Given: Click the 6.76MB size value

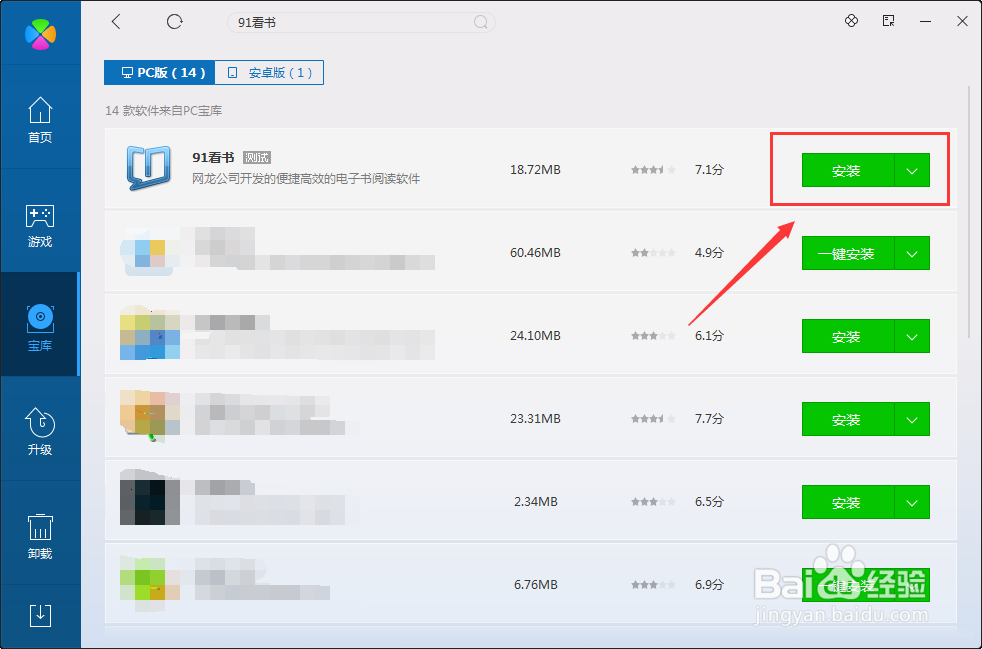Looking at the screenshot, I should pos(535,584).
